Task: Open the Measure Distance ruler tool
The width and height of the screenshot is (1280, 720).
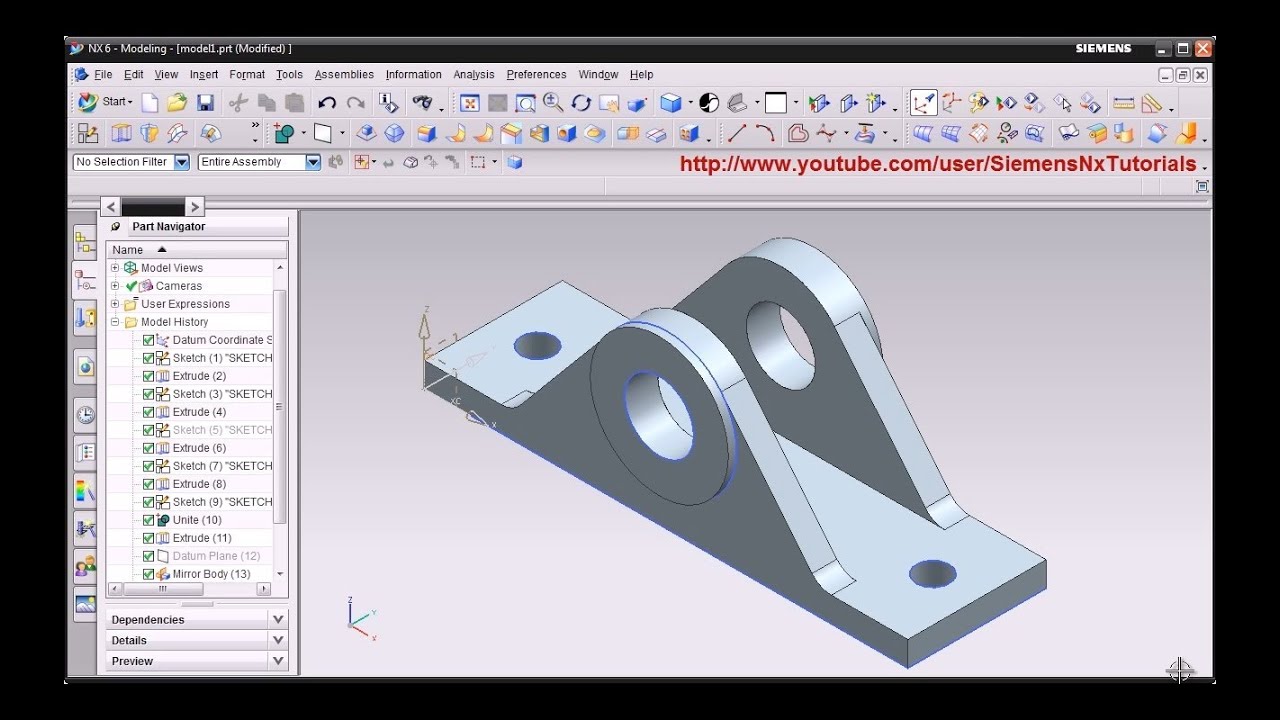Action: [x=1124, y=102]
